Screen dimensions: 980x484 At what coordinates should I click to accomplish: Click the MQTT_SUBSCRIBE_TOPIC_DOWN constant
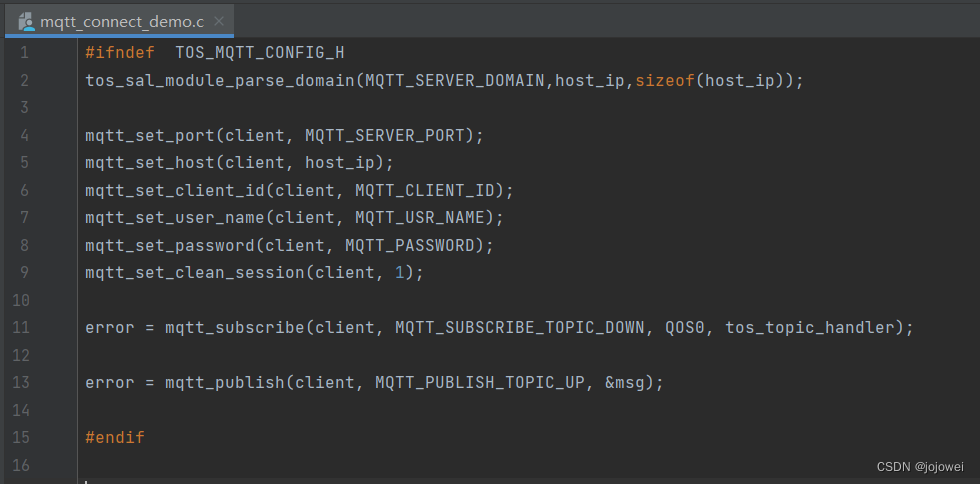tap(520, 328)
